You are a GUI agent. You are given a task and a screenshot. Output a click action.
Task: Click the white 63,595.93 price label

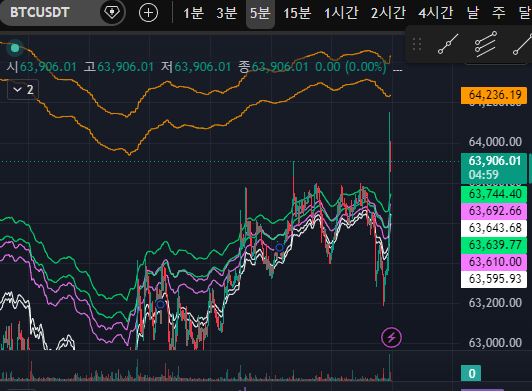point(494,279)
